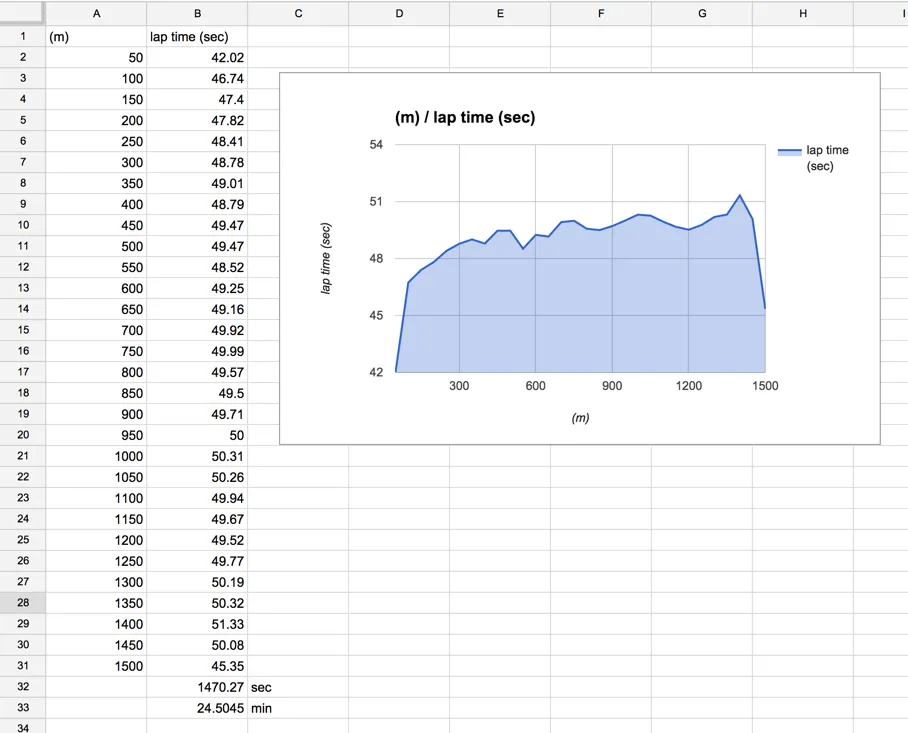This screenshot has width=908, height=733.
Task: Select column B header
Action: pyautogui.click(x=197, y=13)
